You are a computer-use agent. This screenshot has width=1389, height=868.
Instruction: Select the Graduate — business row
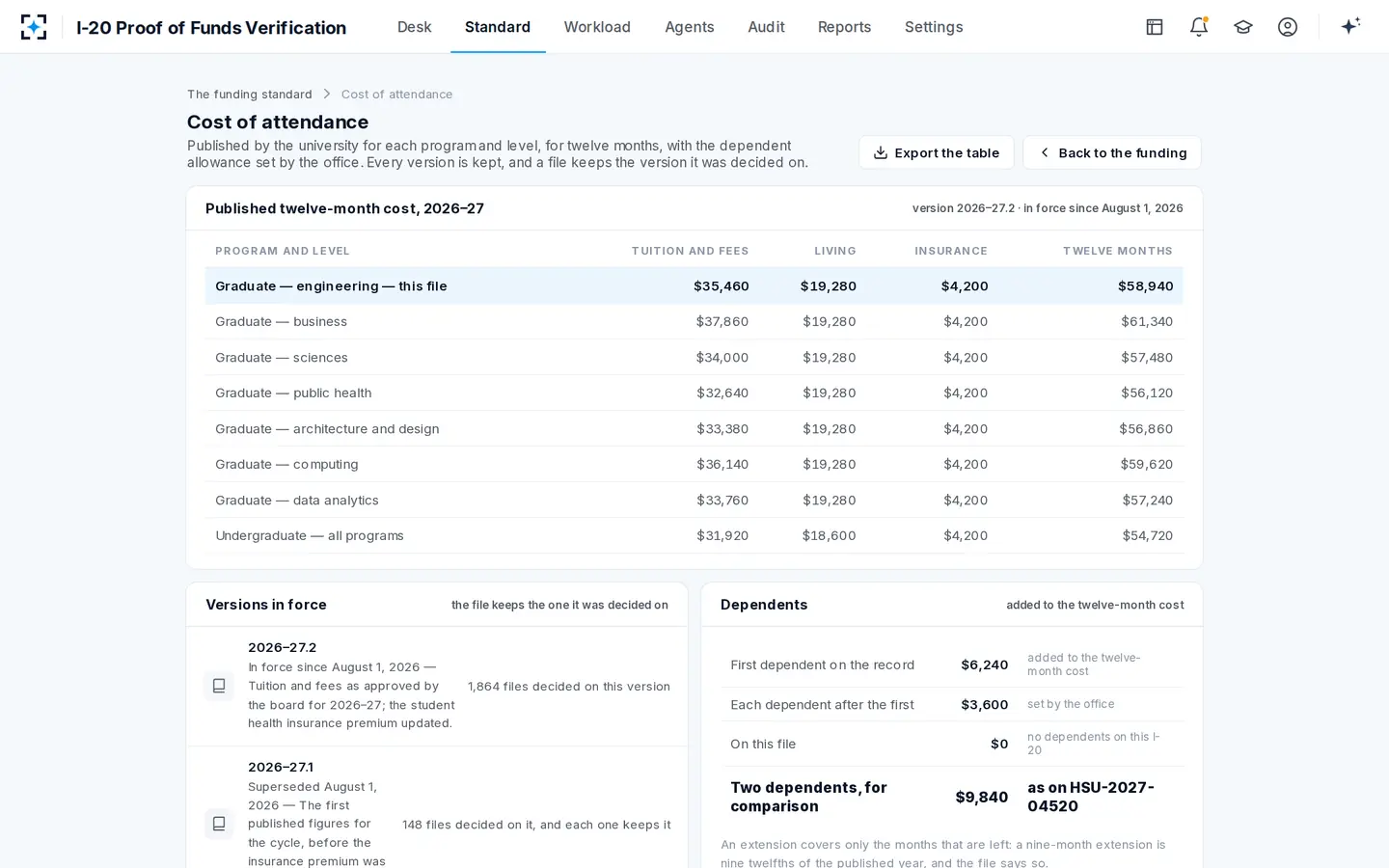click(694, 322)
